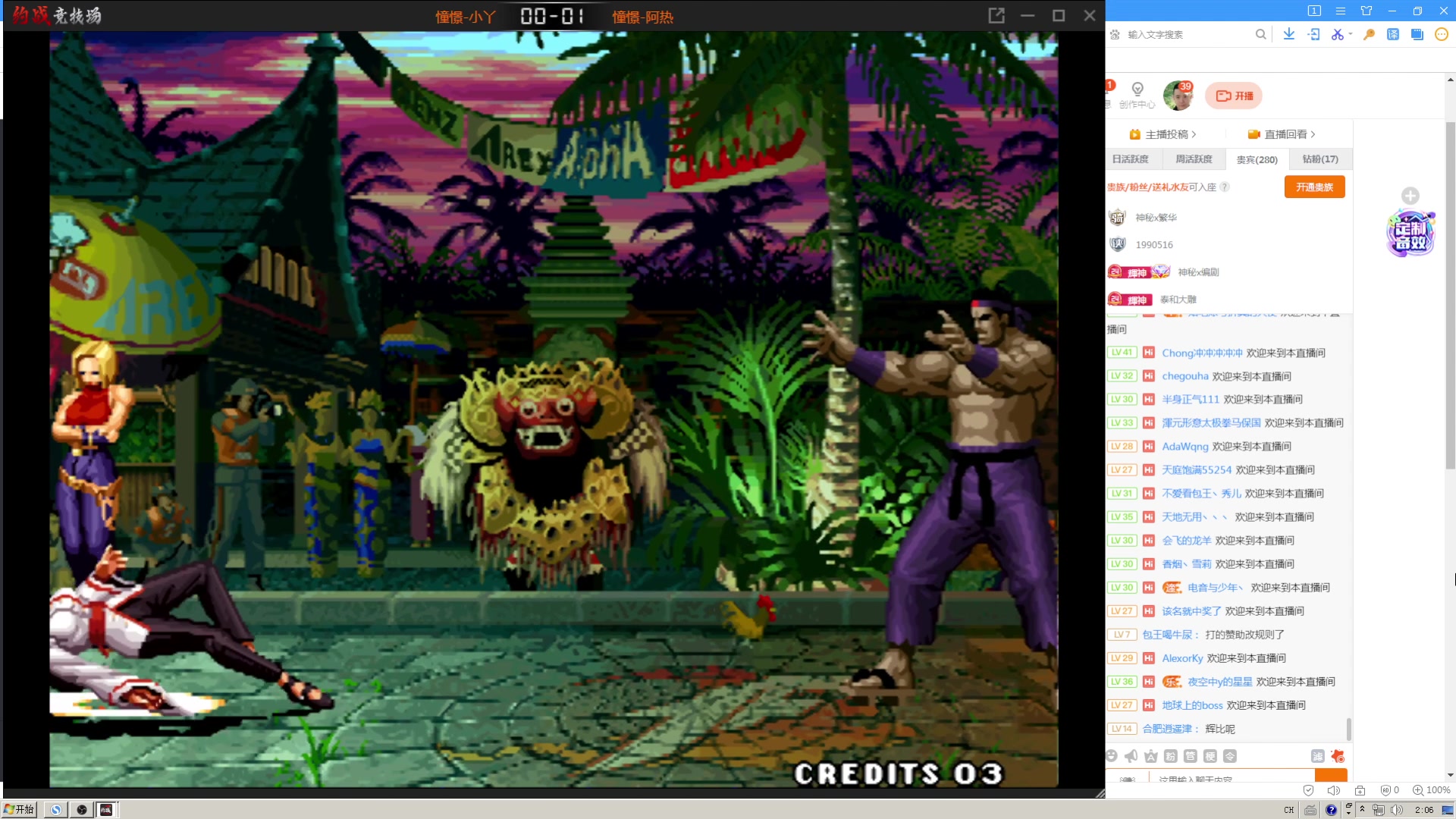Click the first-aid repair icon in the status bar
Image resolution: width=1456 pixels, height=819 pixels.
click(x=1360, y=790)
